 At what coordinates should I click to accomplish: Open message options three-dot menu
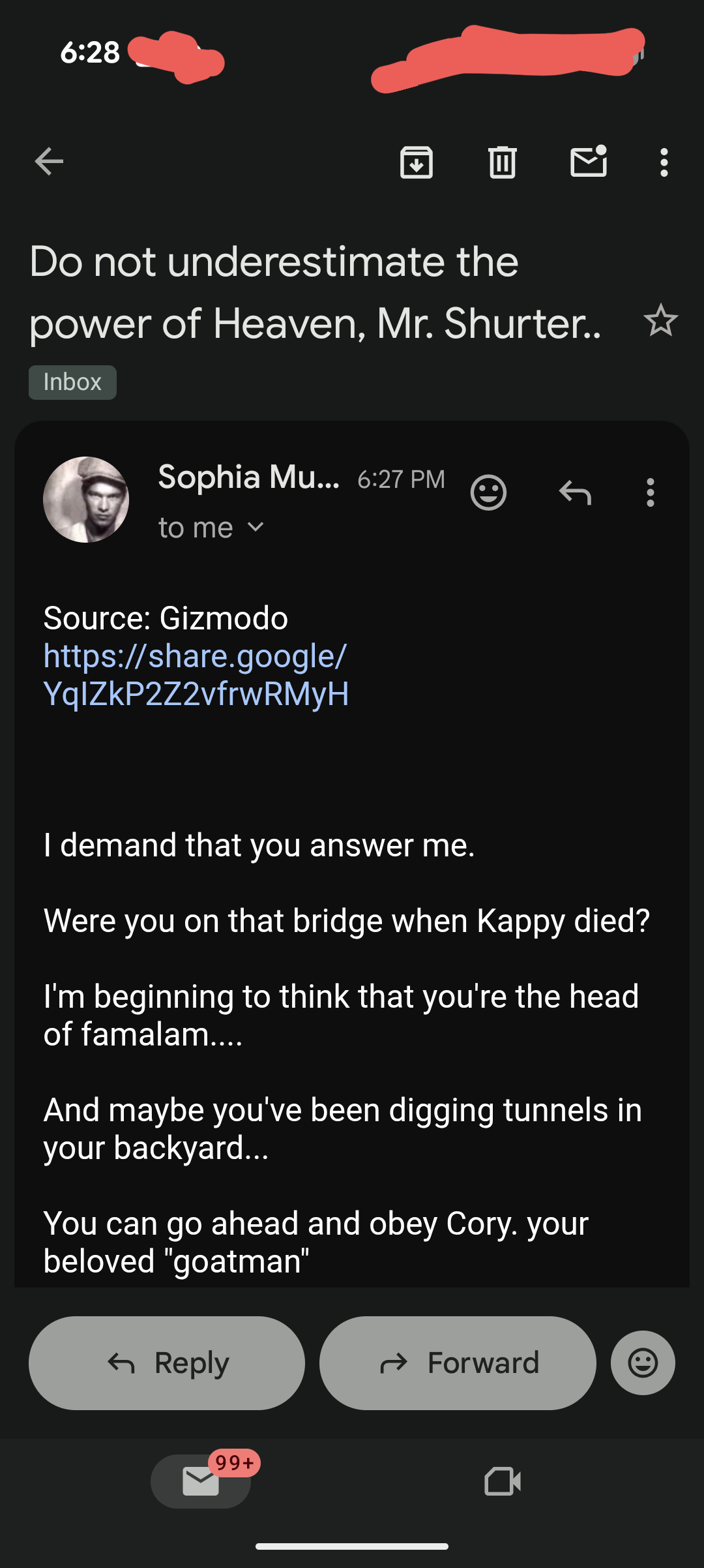(650, 492)
